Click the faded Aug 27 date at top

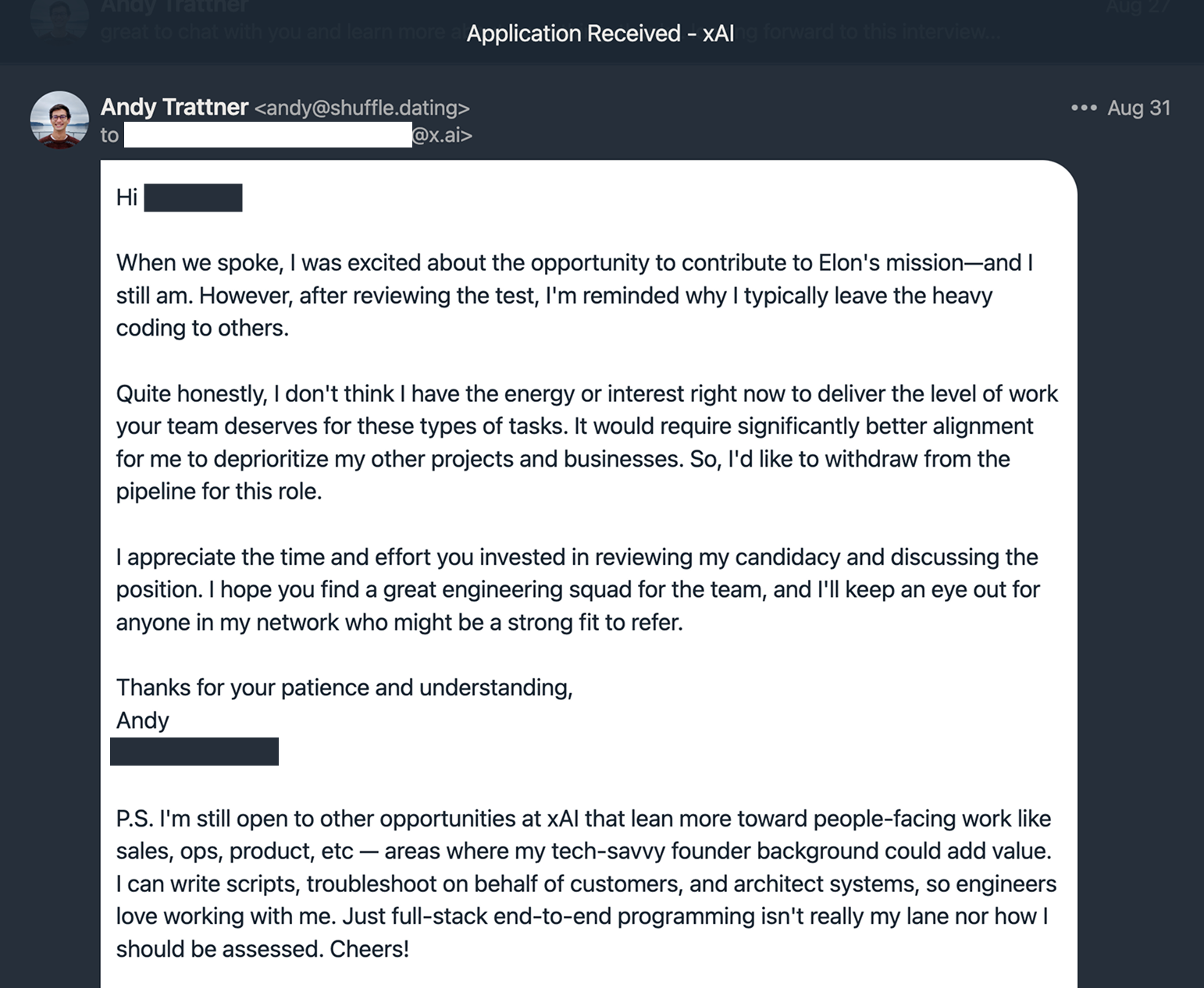(1137, 6)
